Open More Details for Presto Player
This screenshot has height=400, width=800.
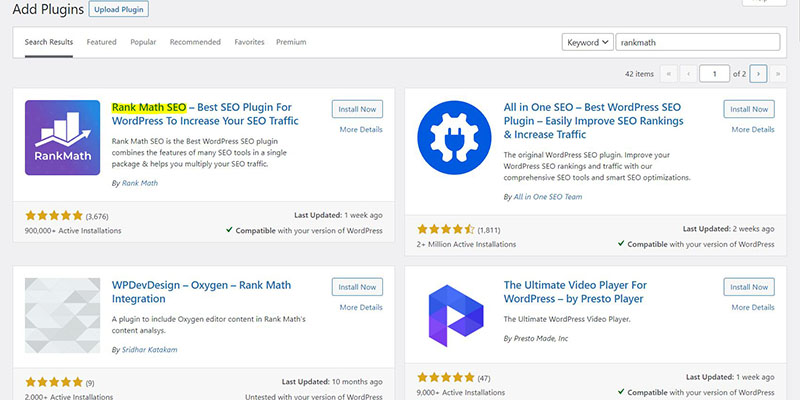(x=753, y=307)
